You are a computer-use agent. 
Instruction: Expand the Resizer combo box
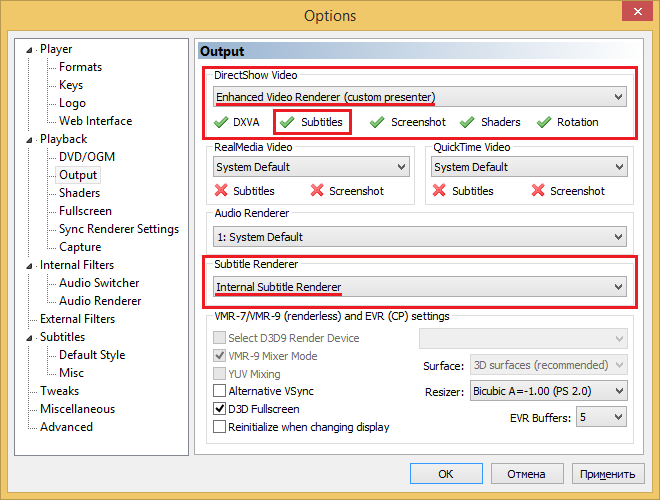tap(548, 390)
